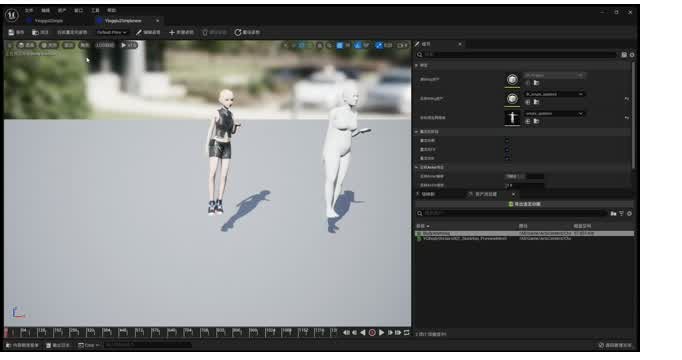The height and width of the screenshot is (360, 682).
Task: Click the Delete Pose trash button
Action: 214,32
